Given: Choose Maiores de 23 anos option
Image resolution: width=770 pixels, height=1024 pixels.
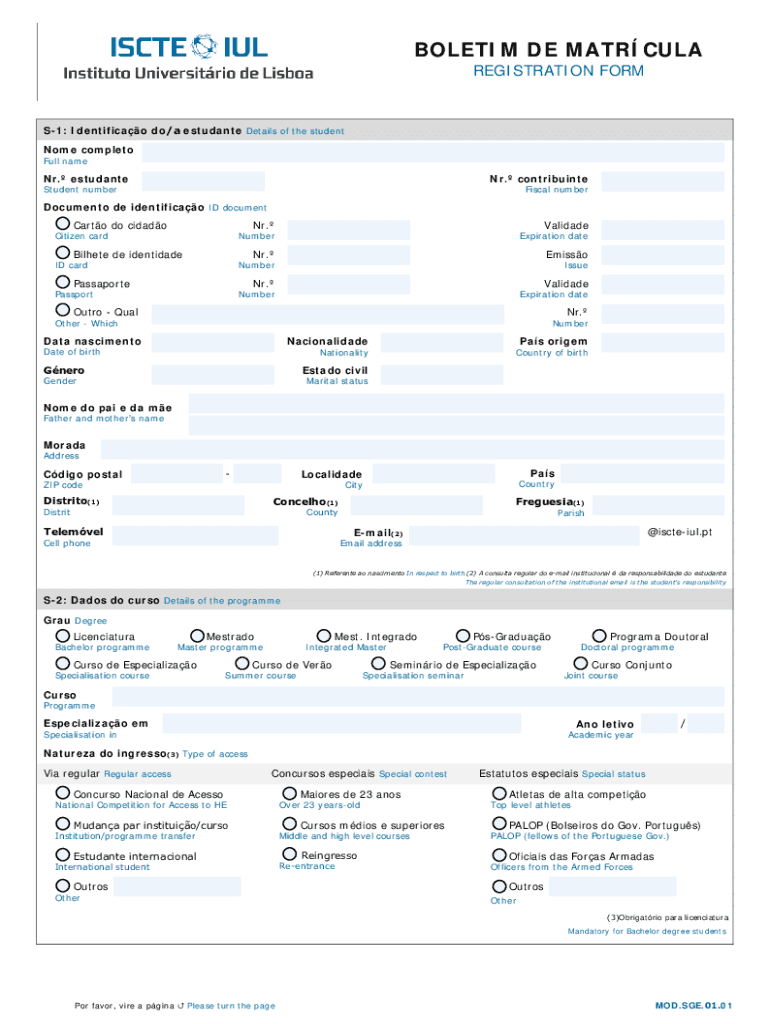Looking at the screenshot, I should tap(290, 793).
